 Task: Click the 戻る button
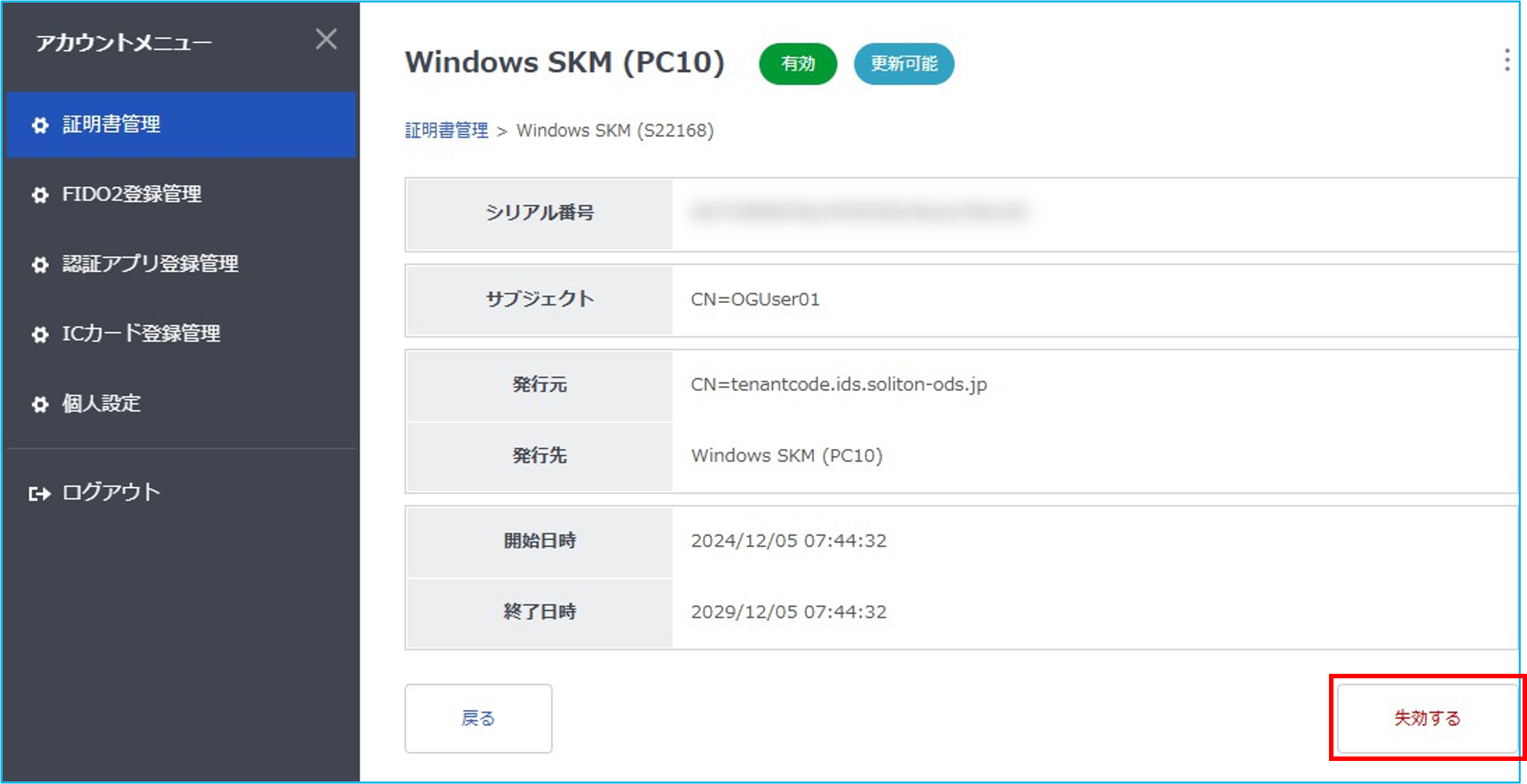479,718
